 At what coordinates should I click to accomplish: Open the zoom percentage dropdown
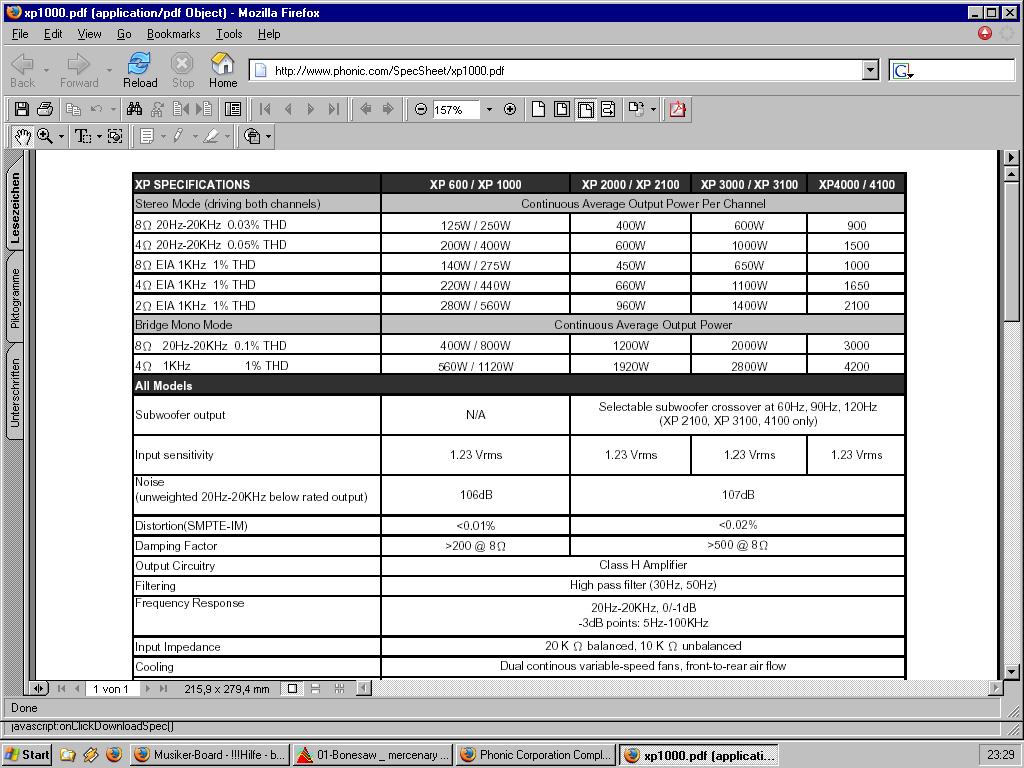489,110
